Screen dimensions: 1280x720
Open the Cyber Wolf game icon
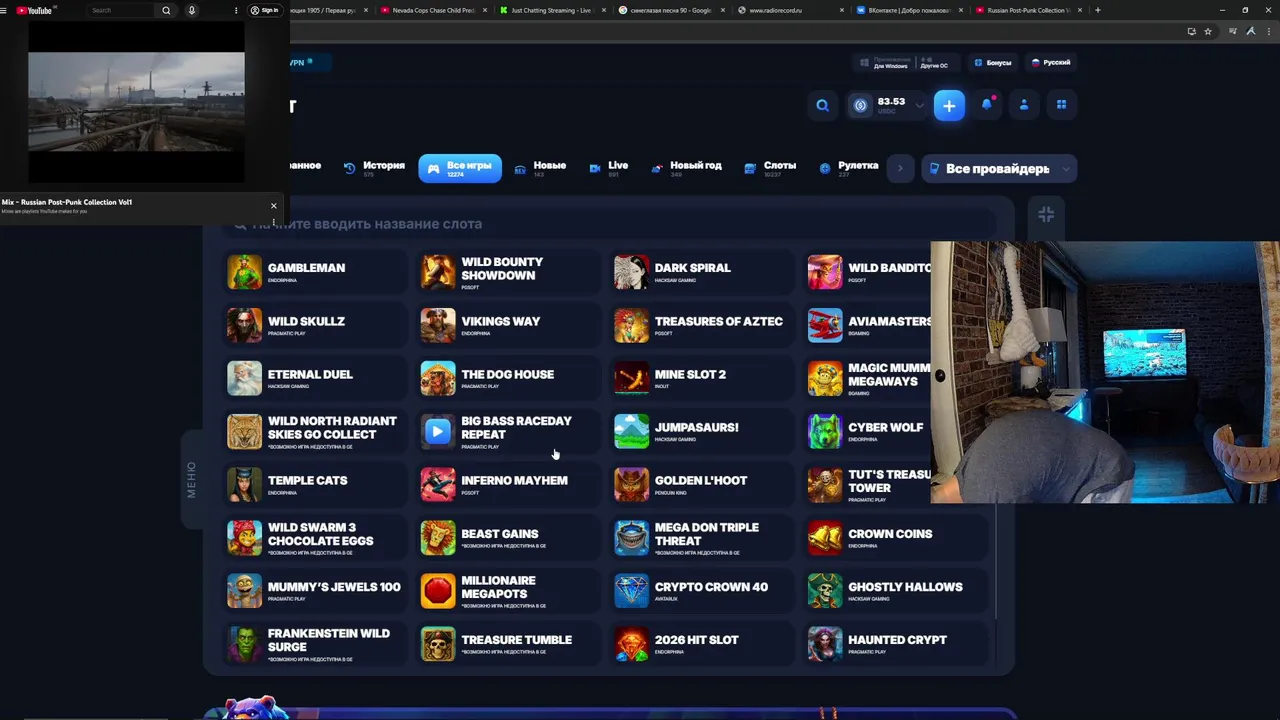[x=825, y=431]
